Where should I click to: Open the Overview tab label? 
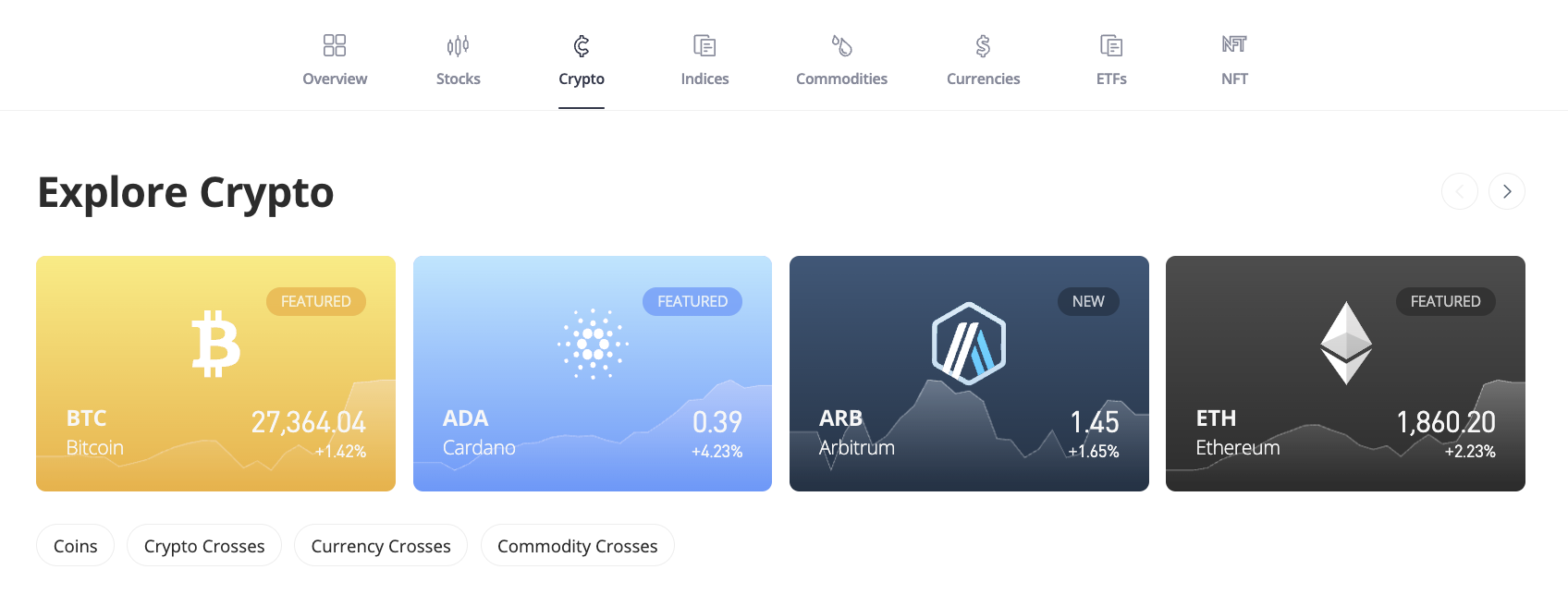click(x=335, y=79)
